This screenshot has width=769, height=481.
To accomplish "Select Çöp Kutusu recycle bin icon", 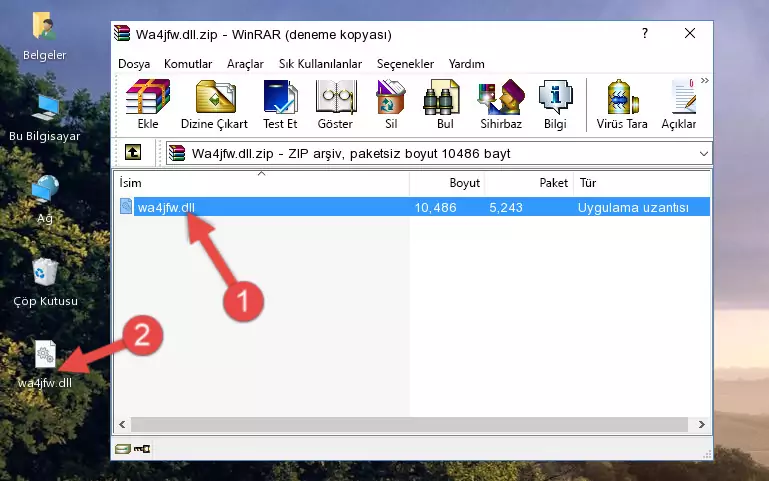I will click(x=45, y=272).
